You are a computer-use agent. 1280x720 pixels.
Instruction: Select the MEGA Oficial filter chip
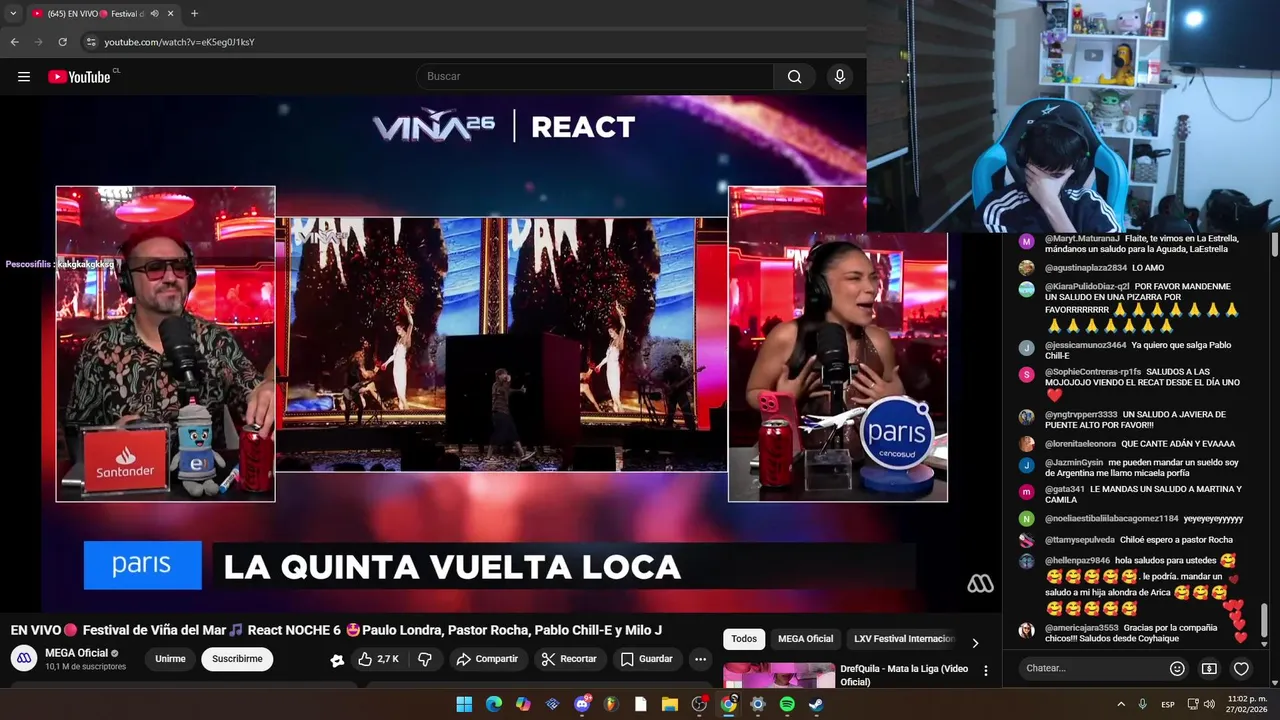pyautogui.click(x=805, y=639)
